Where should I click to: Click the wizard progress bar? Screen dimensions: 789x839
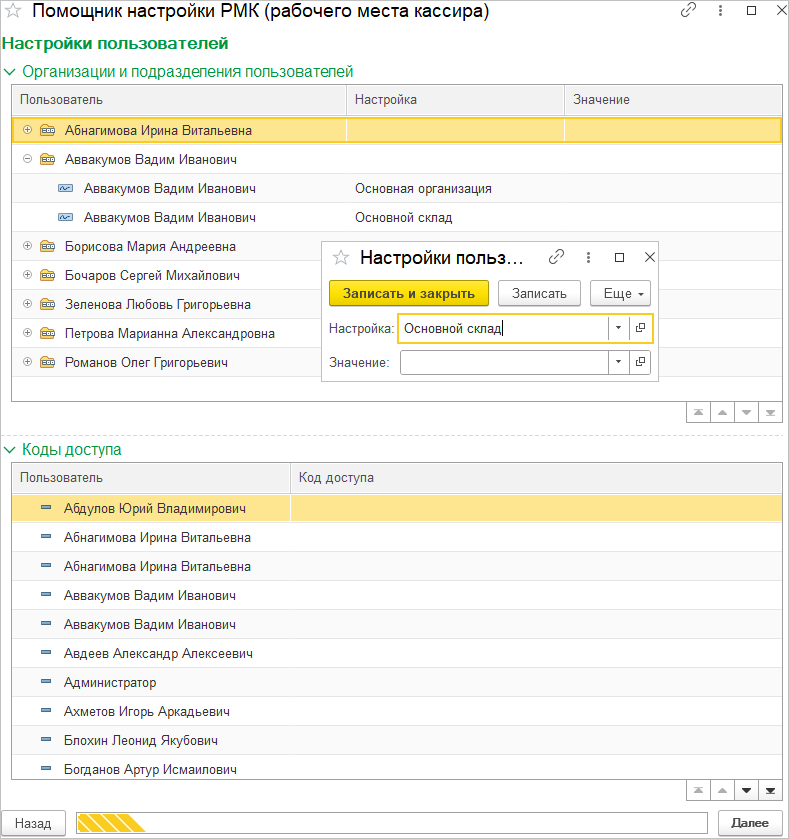(392, 823)
